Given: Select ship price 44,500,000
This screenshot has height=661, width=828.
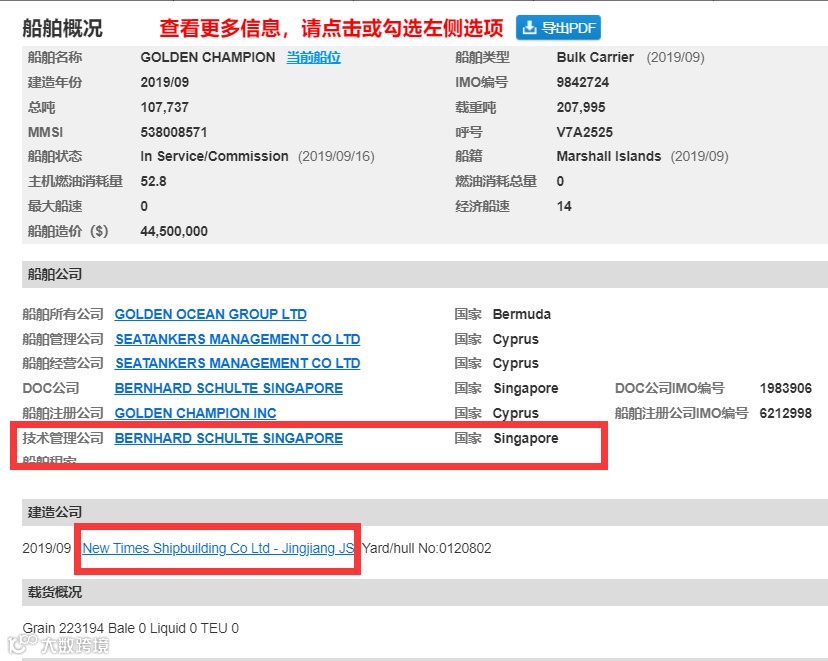Looking at the screenshot, I should point(174,231).
